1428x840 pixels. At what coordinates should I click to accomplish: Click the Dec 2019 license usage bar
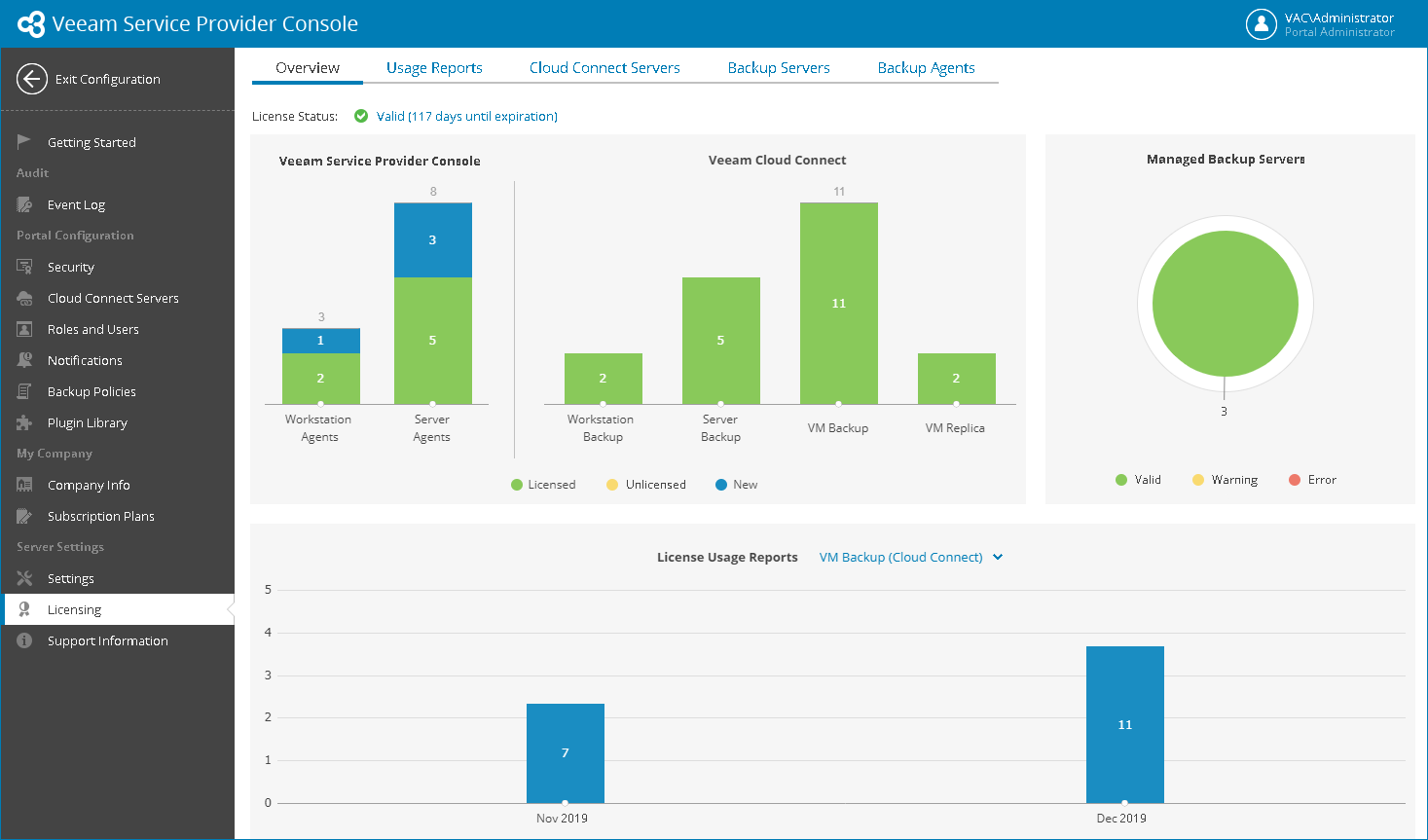tap(1124, 724)
